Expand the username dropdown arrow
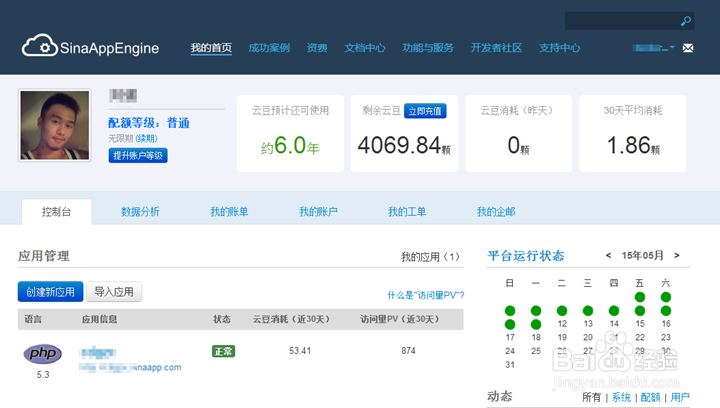 click(x=672, y=47)
